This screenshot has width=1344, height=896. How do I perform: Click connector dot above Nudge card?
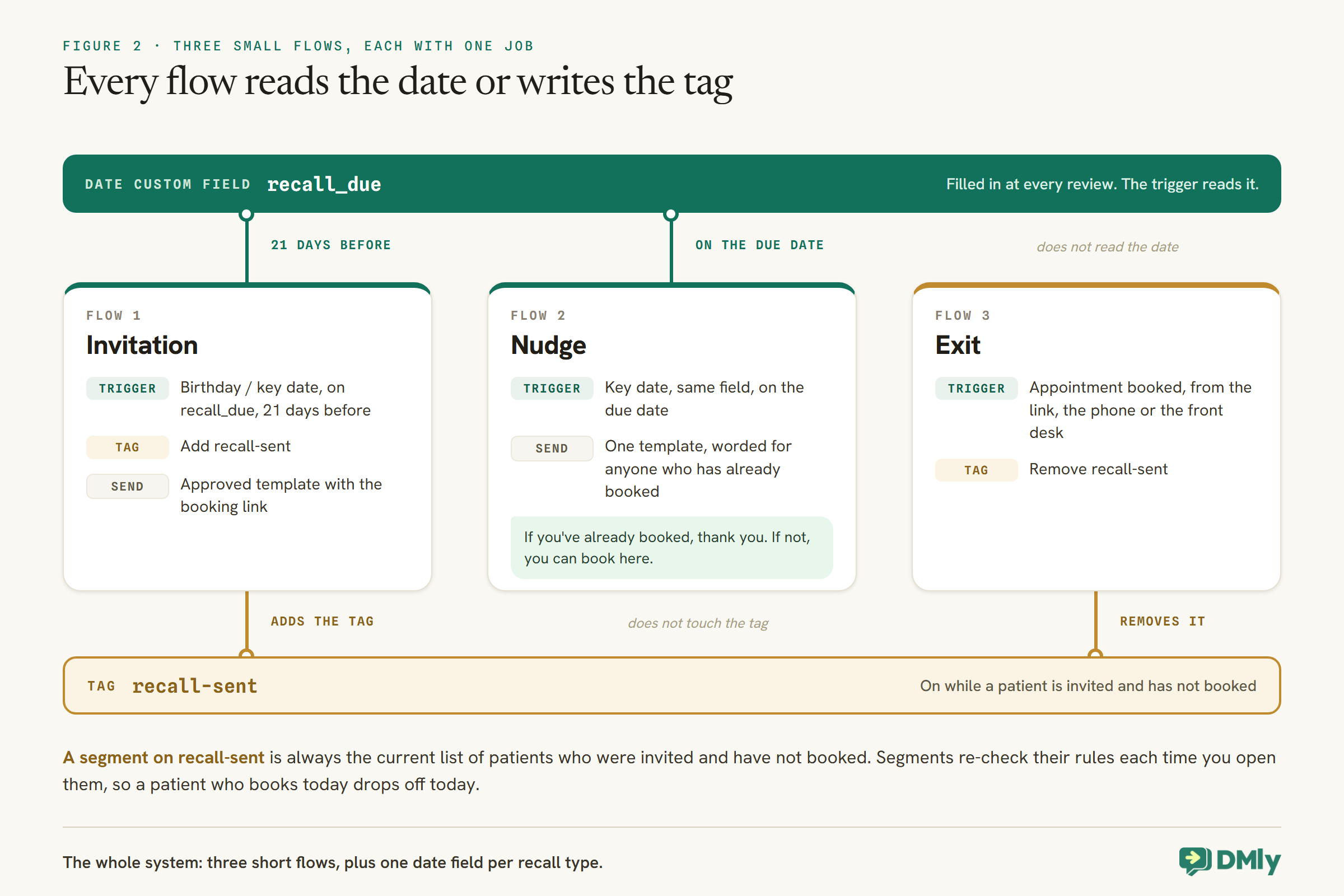pyautogui.click(x=671, y=215)
